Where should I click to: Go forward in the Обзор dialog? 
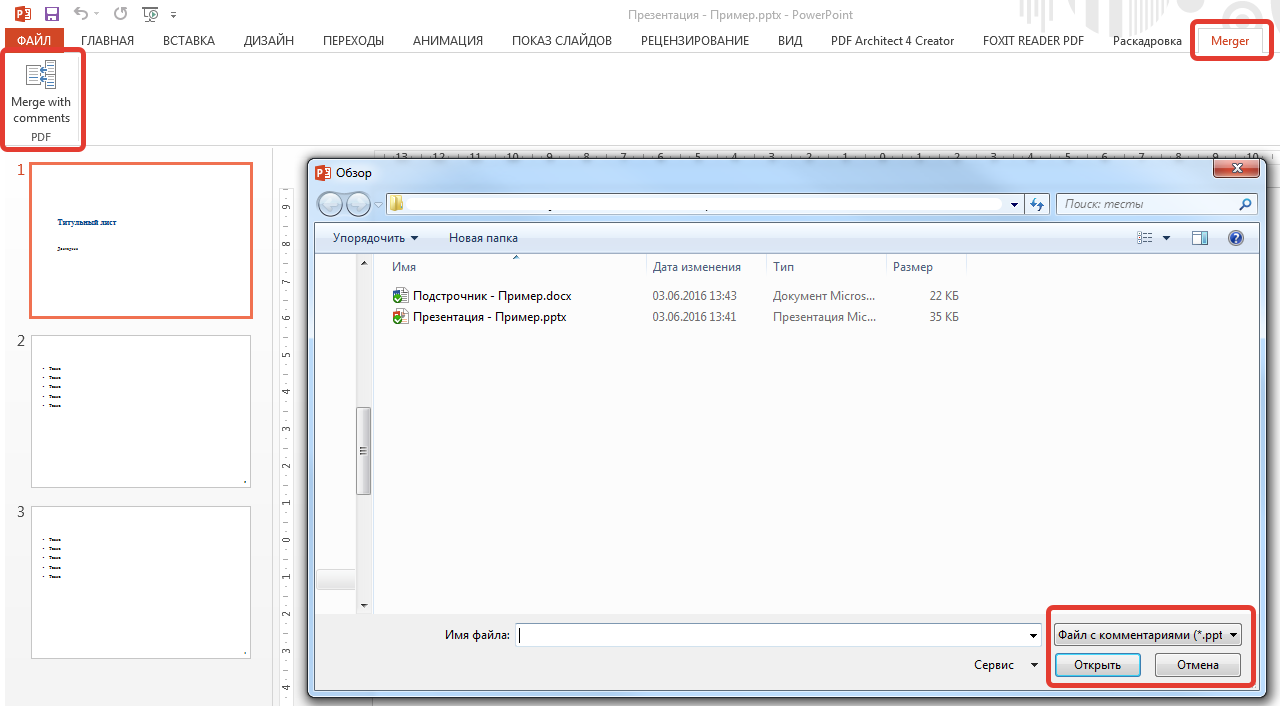coord(358,204)
